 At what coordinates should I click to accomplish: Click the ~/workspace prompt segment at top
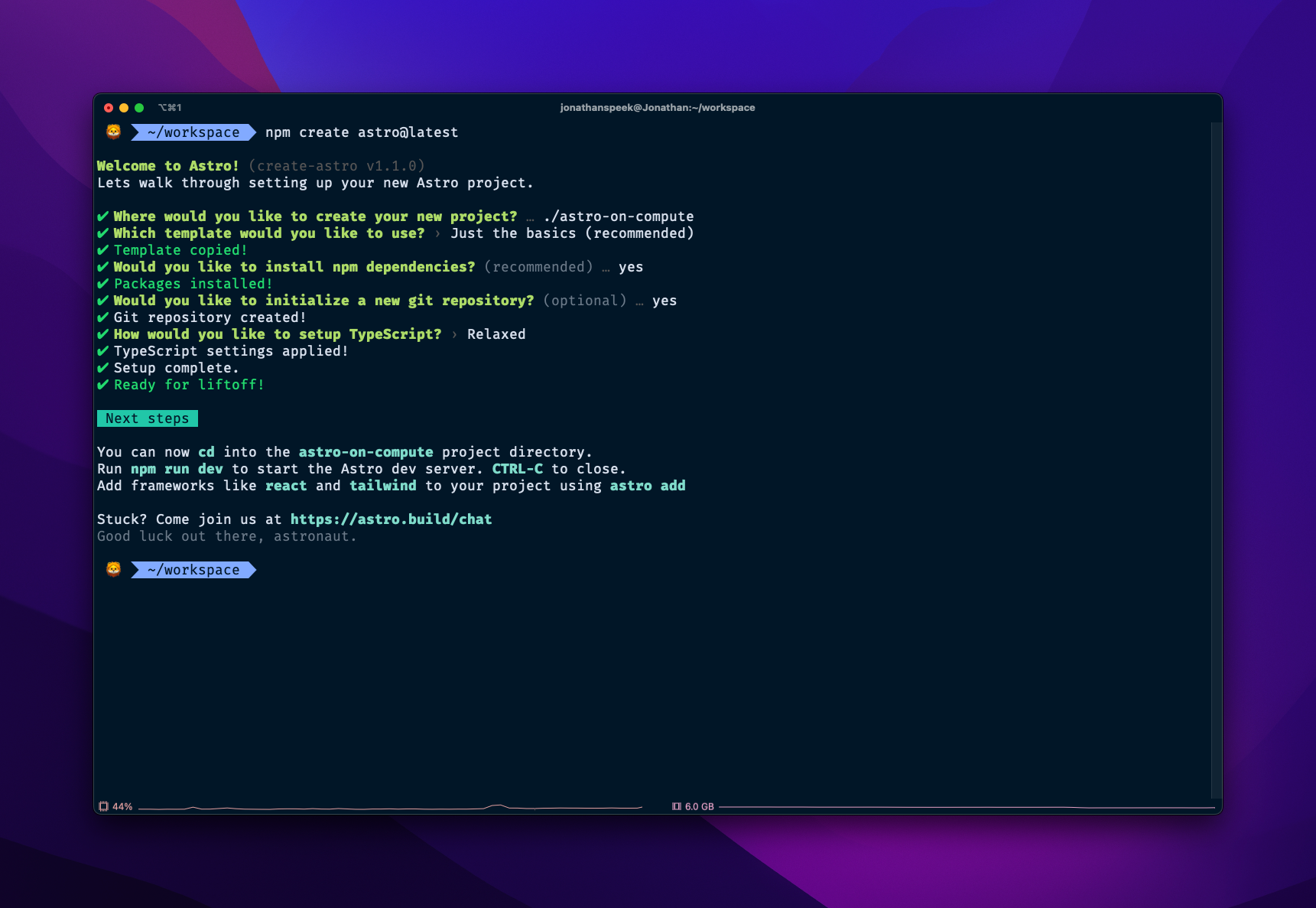click(193, 132)
